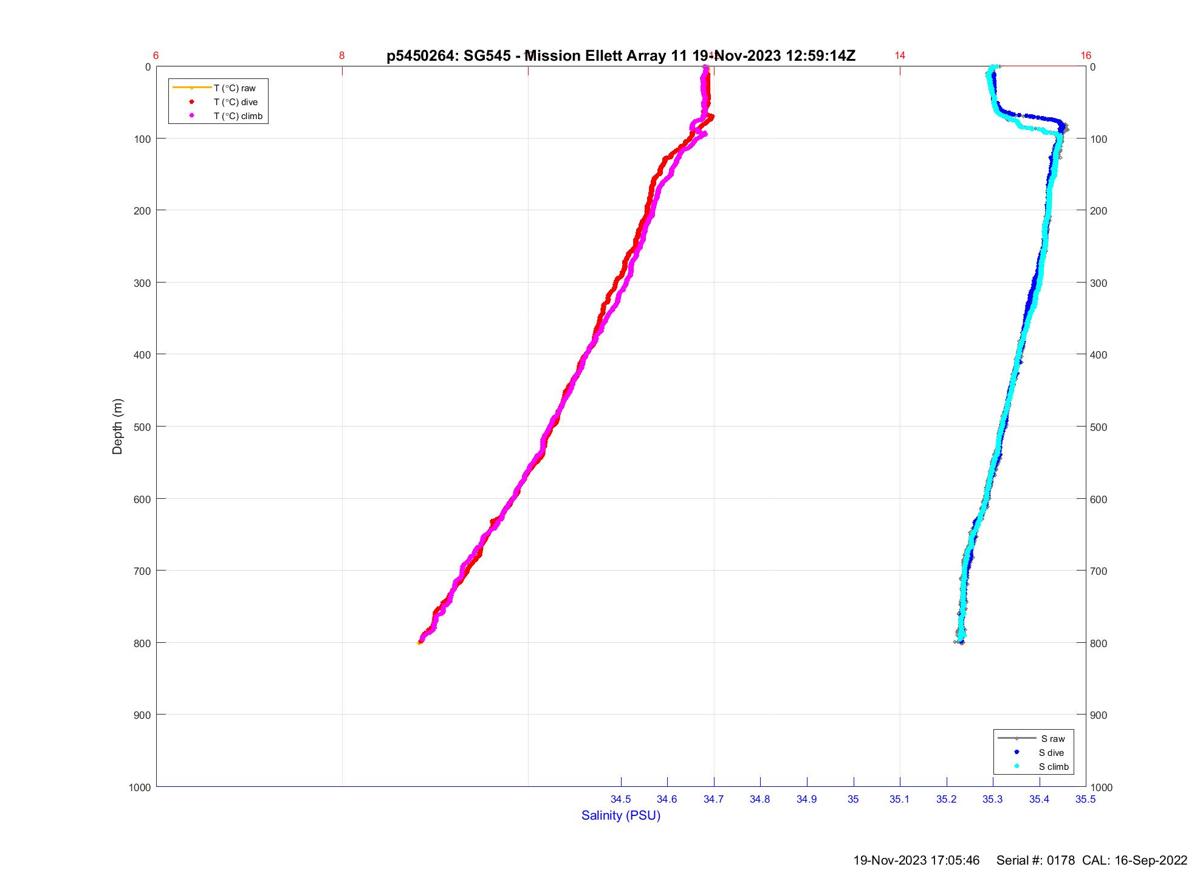
Task: Click the '1000' tick on the left depth axis
Action: click(x=138, y=787)
